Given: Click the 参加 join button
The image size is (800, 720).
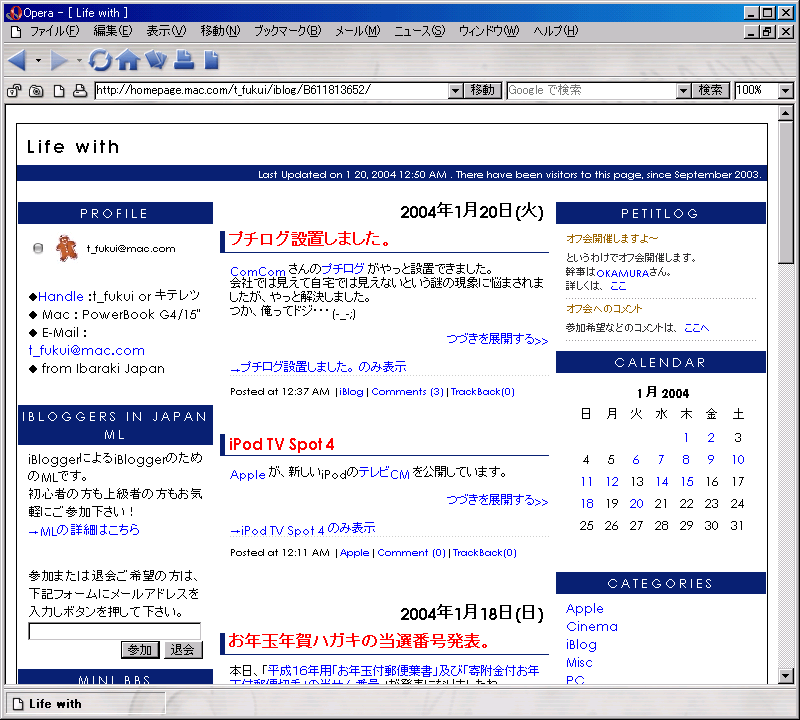Looking at the screenshot, I should pos(140,650).
